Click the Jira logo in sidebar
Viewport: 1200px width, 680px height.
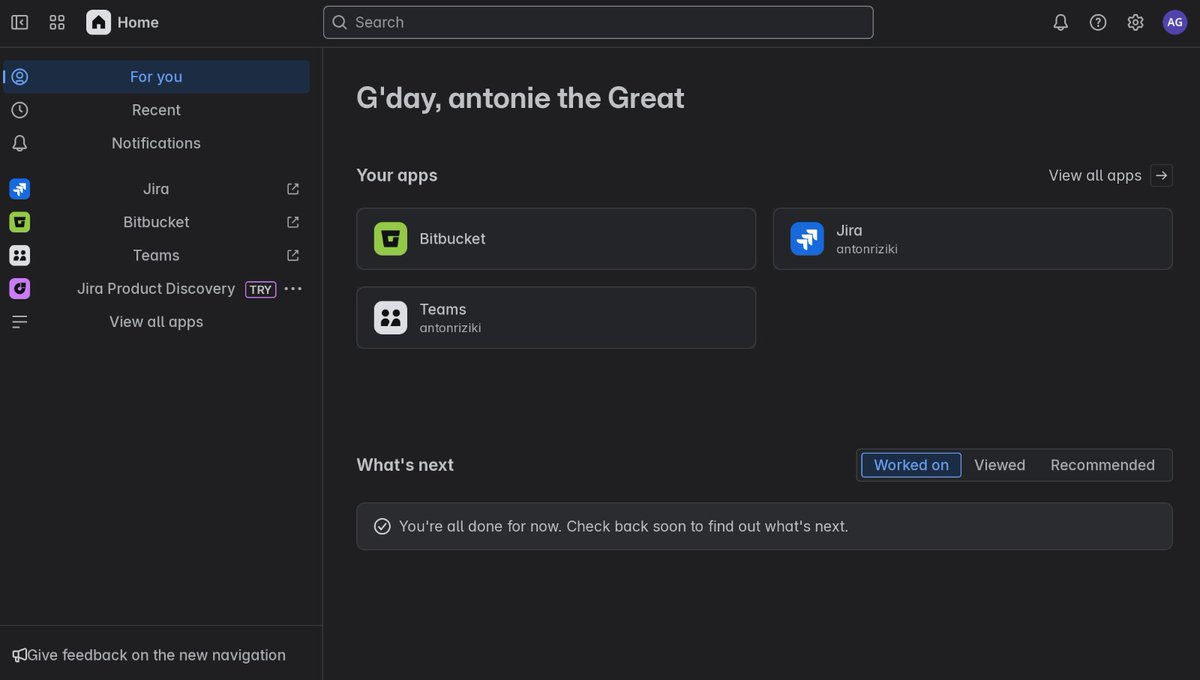point(20,189)
